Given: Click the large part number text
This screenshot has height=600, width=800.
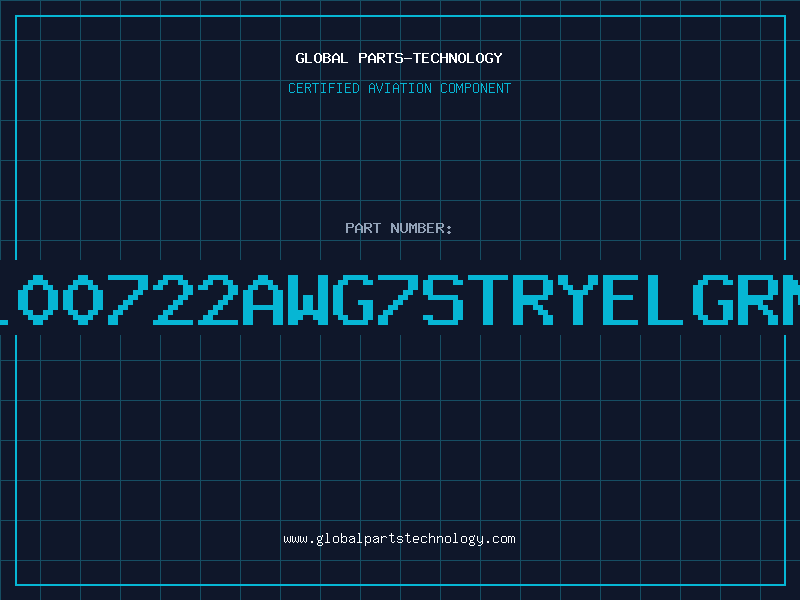Looking at the screenshot, I should click(x=400, y=299).
